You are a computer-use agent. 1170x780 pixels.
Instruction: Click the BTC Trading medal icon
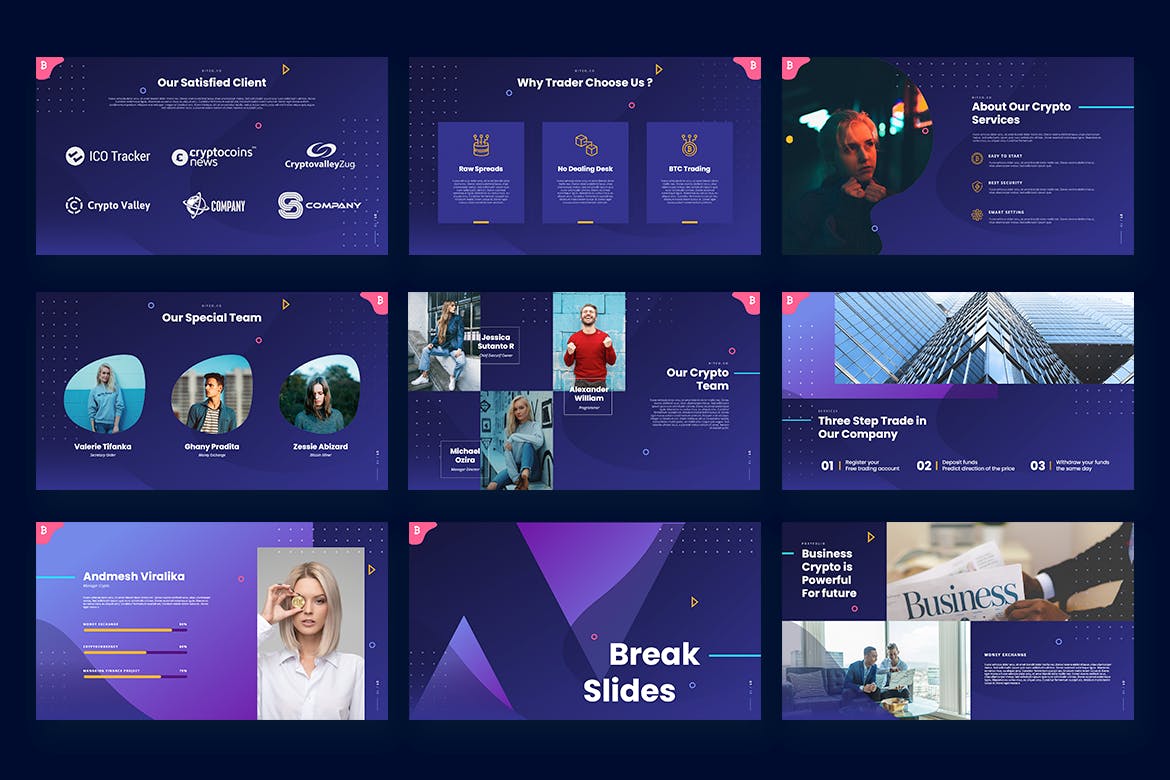tap(689, 145)
